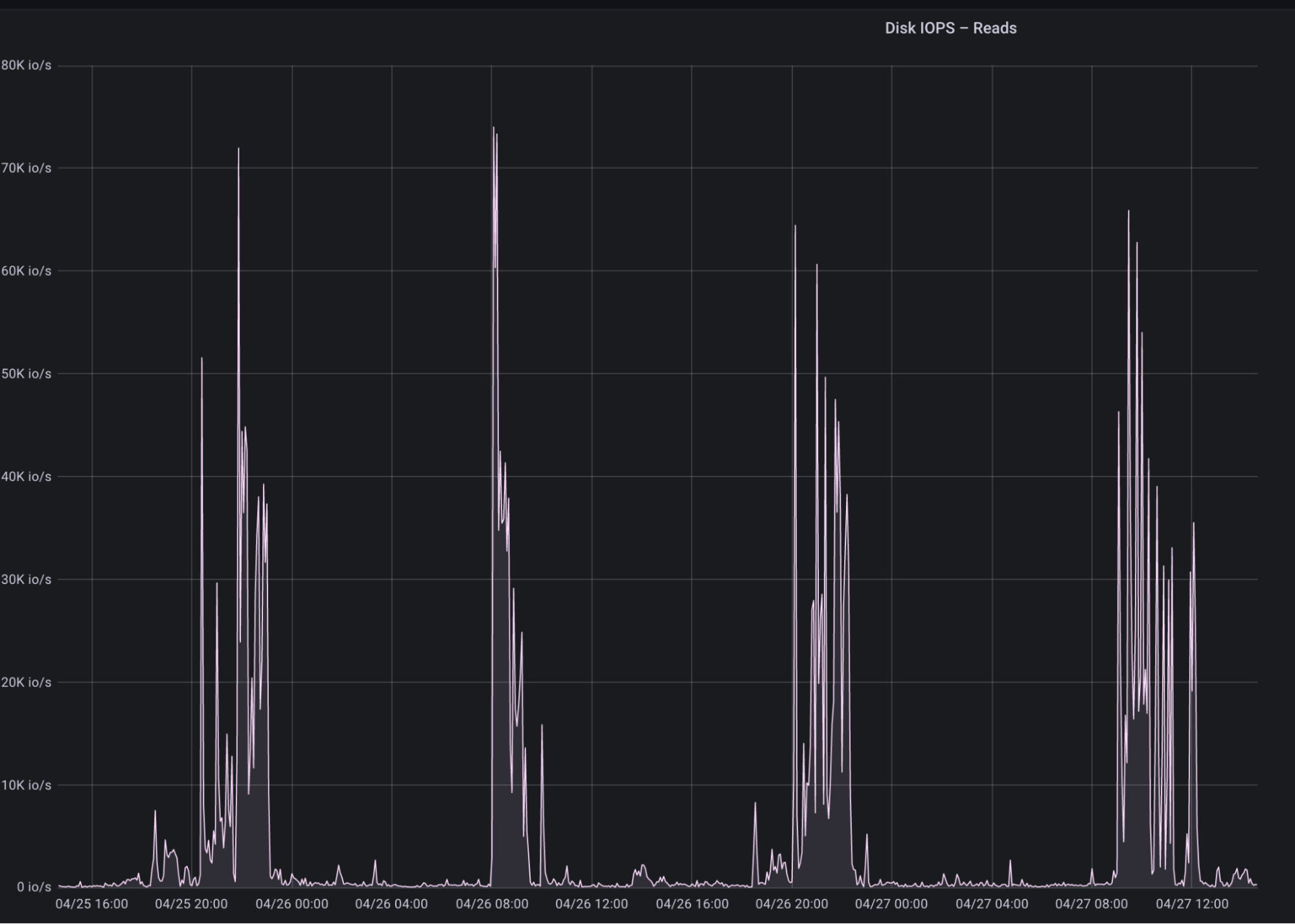Click the 04/27 12:00 time axis label
The height and width of the screenshot is (924, 1295).
coord(1191,904)
